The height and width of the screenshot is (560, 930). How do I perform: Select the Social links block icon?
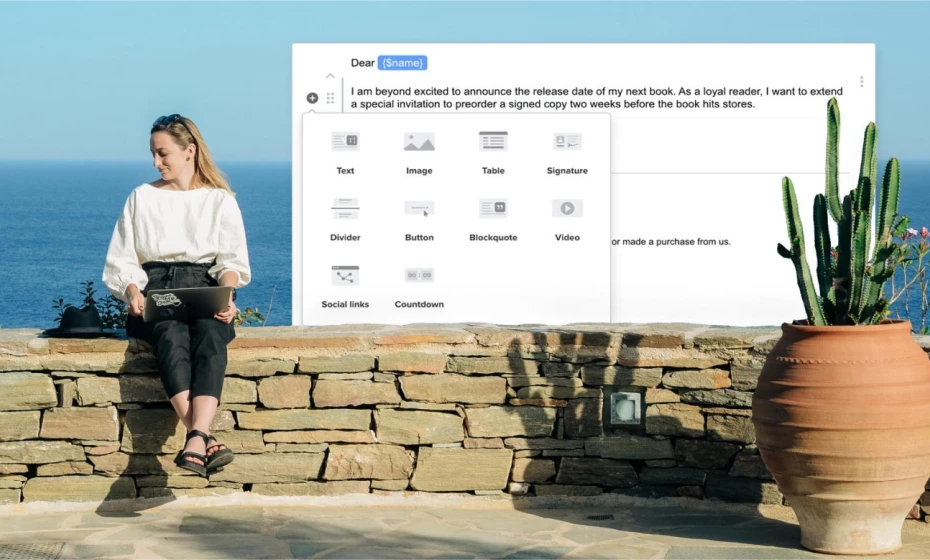(345, 275)
